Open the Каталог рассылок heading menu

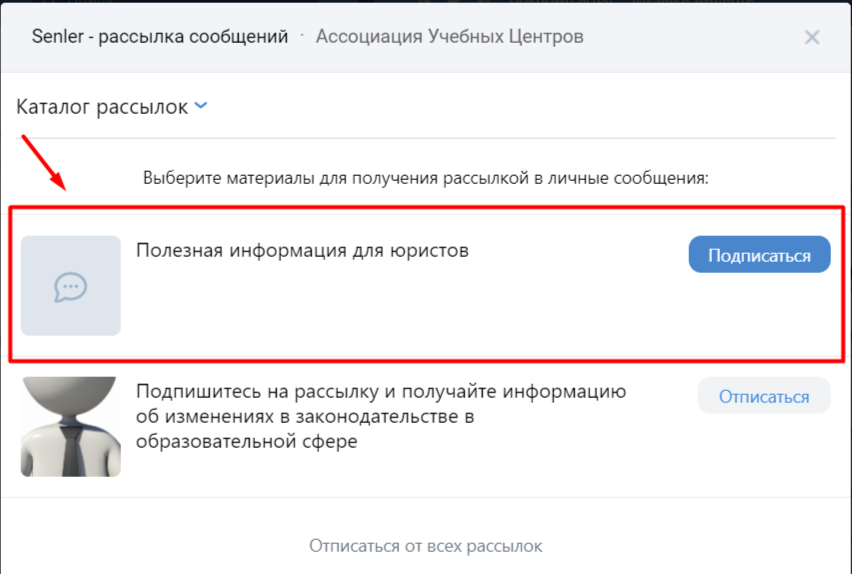pyautogui.click(x=102, y=107)
